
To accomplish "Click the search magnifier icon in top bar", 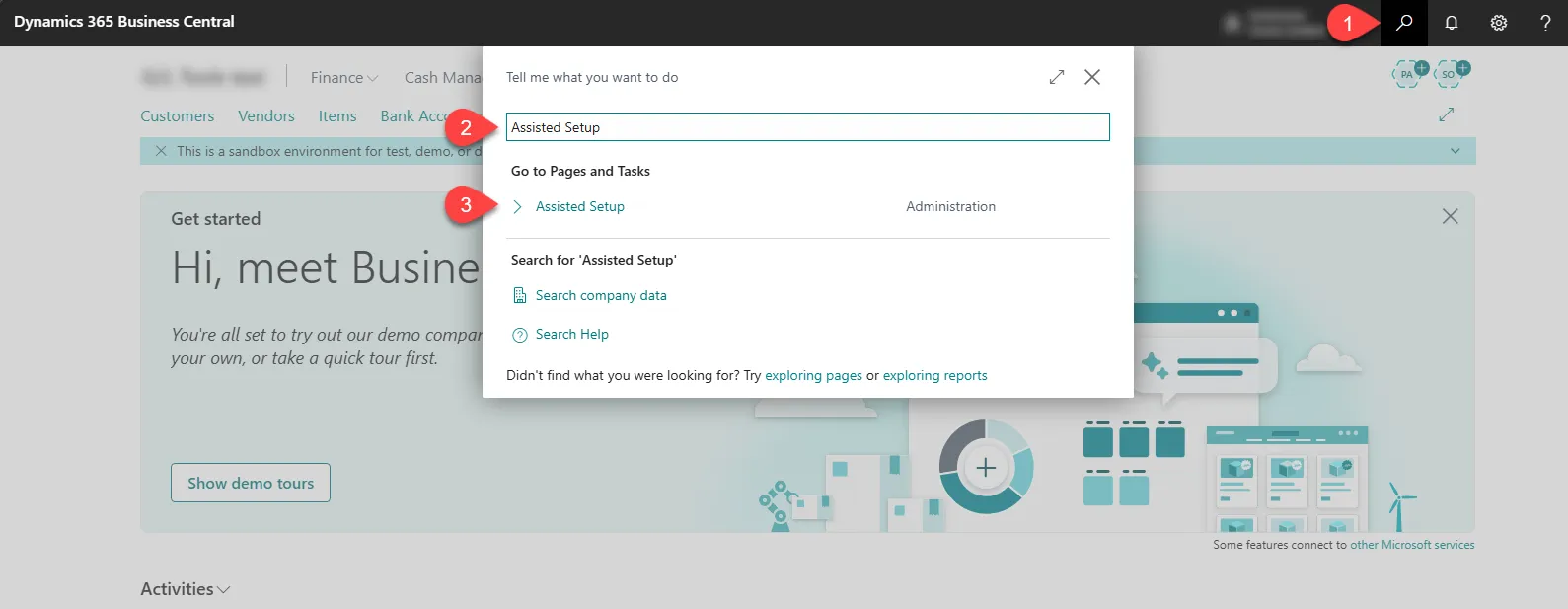I will click(1404, 23).
